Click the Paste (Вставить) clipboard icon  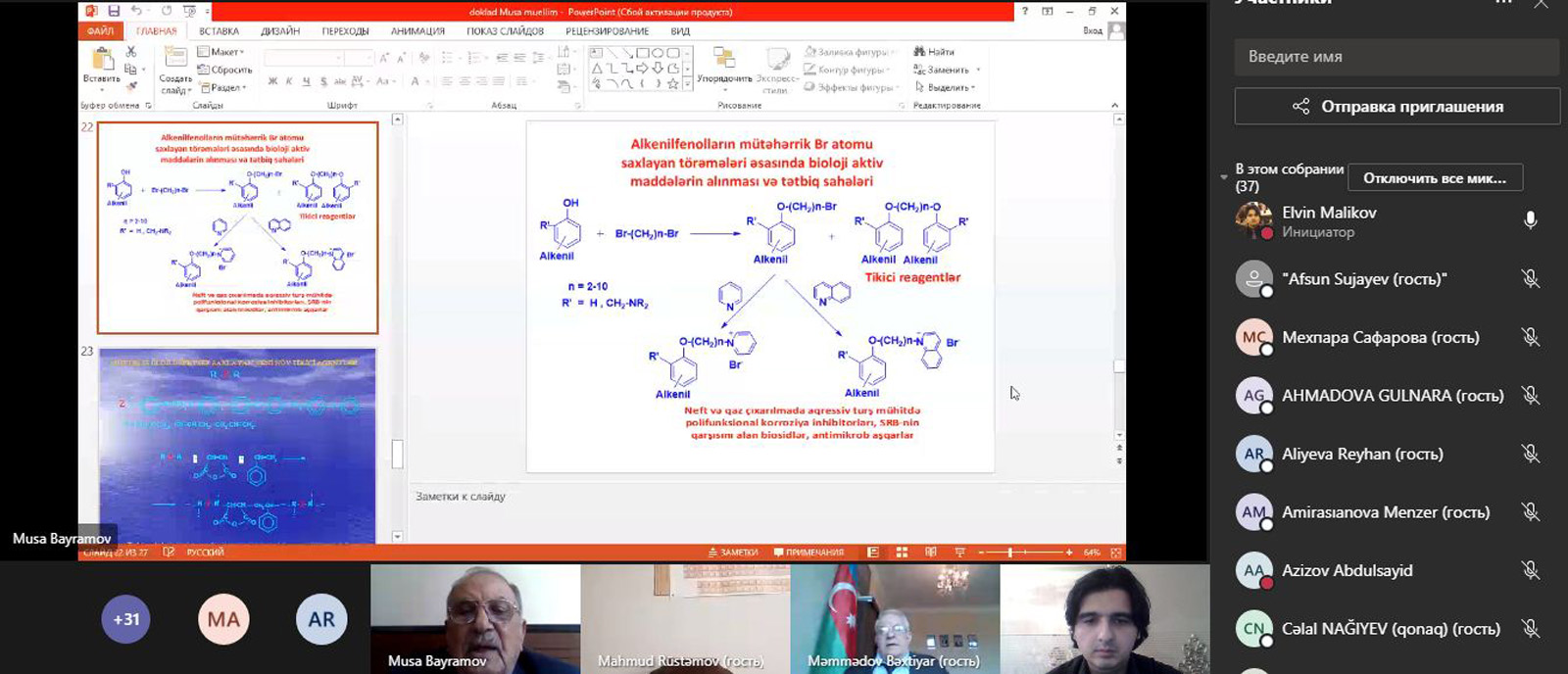101,62
